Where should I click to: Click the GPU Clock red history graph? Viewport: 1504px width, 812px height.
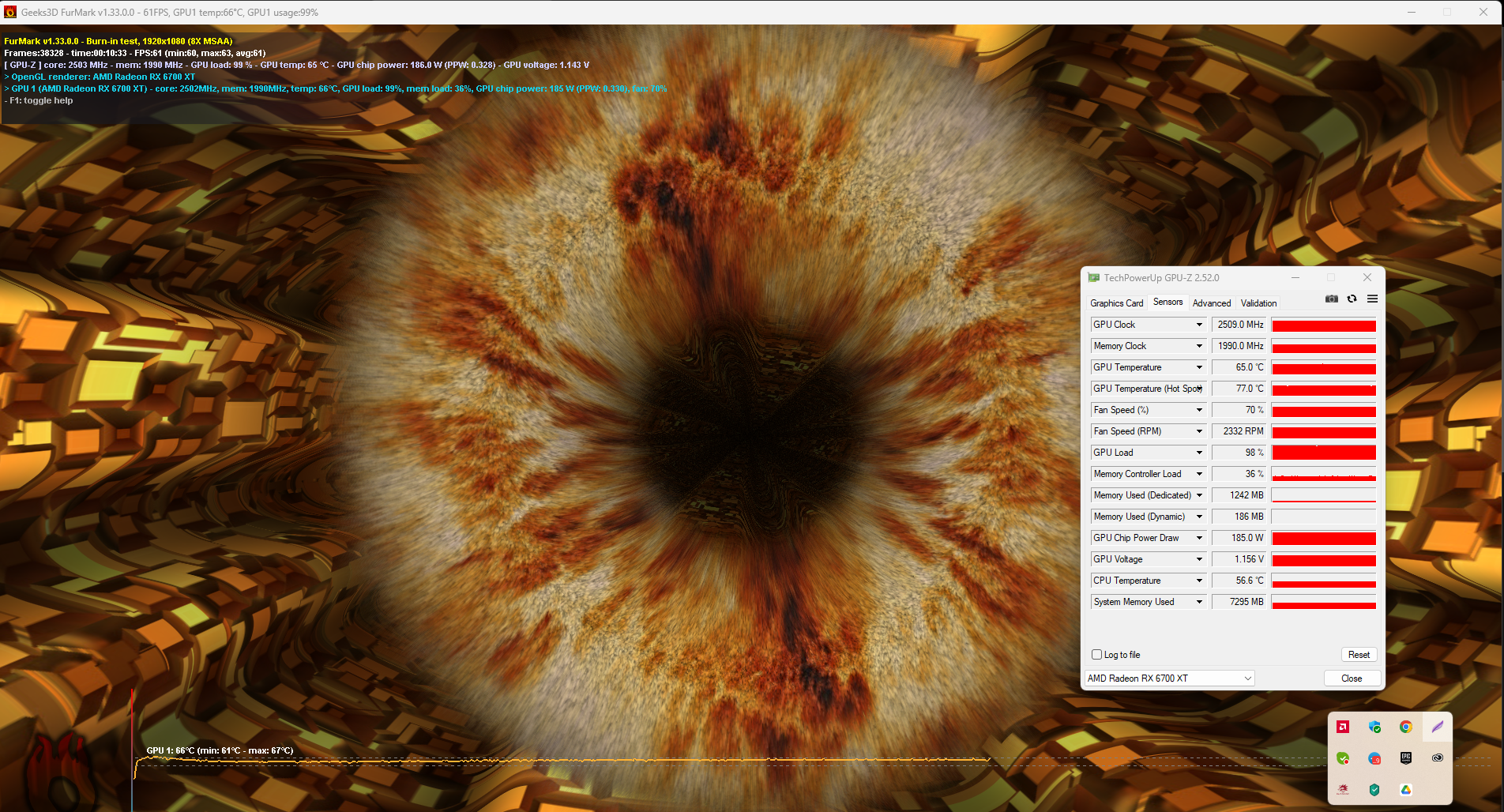1324,325
